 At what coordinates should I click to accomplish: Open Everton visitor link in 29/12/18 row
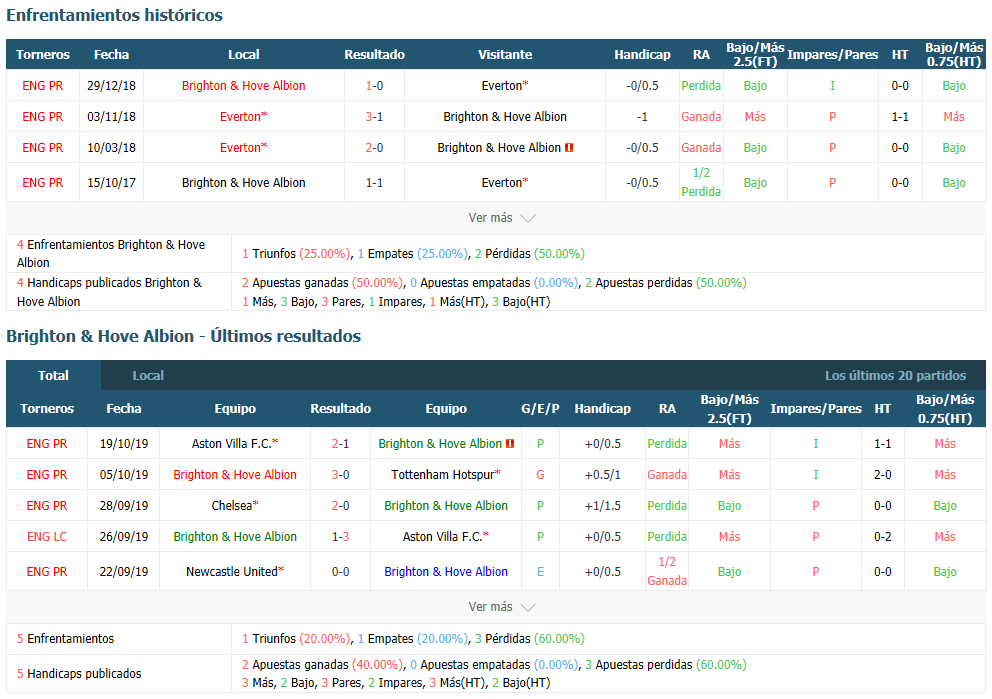point(505,85)
